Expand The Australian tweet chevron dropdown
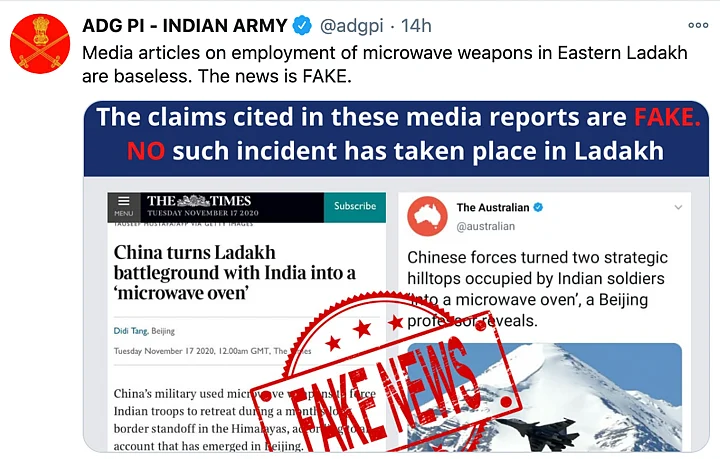The height and width of the screenshot is (459, 720). [678, 207]
